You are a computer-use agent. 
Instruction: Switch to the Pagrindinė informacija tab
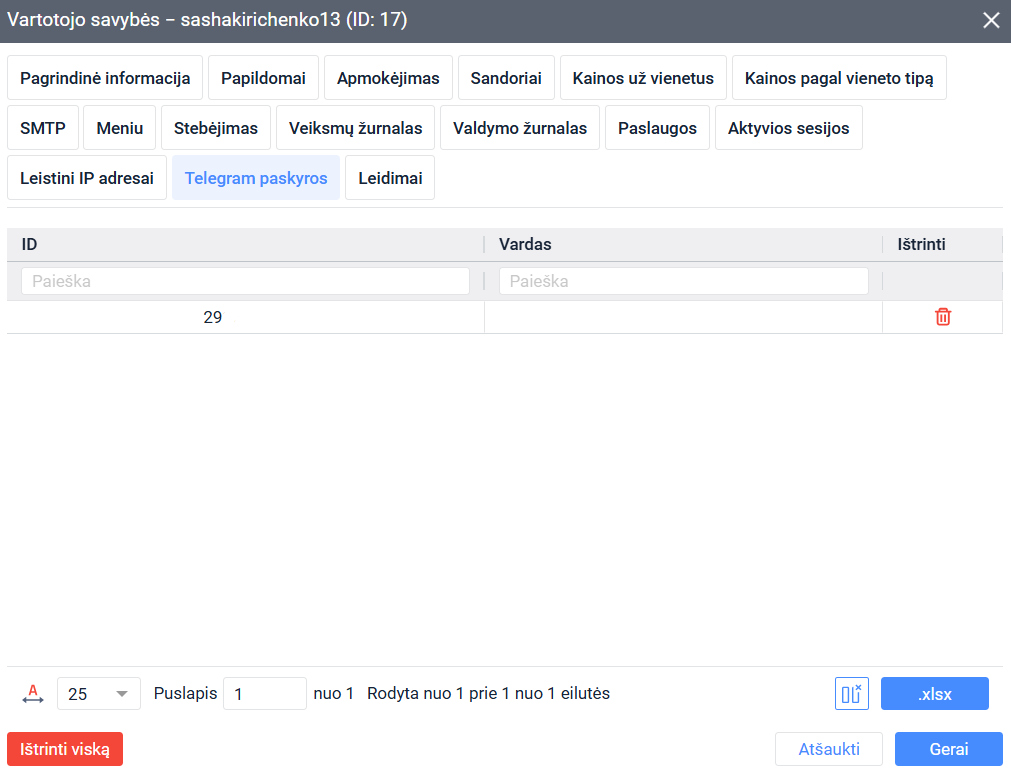tap(105, 78)
